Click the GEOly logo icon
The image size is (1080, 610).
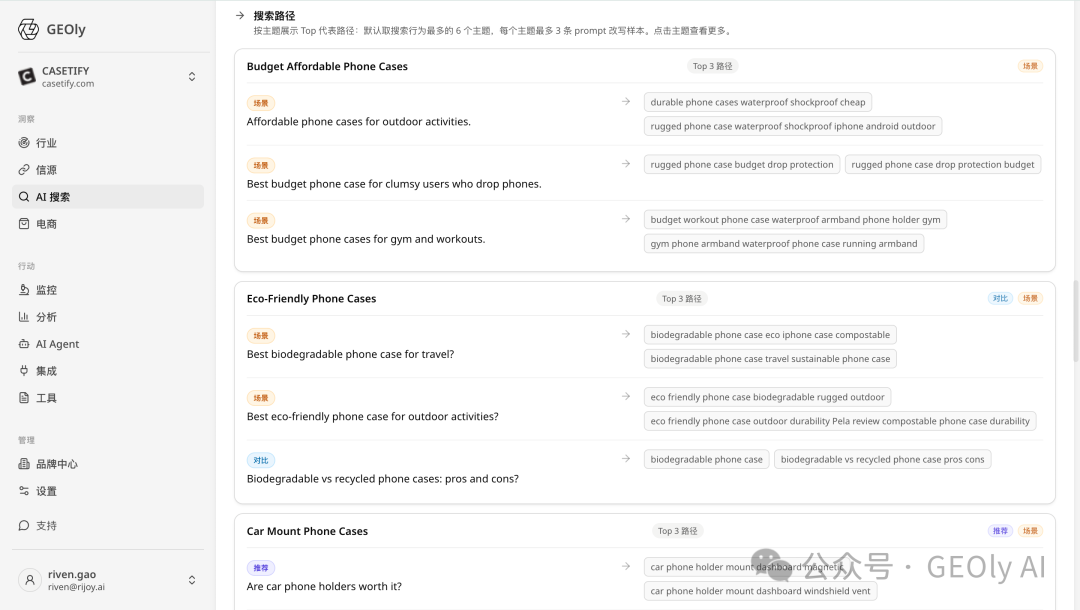pos(28,29)
